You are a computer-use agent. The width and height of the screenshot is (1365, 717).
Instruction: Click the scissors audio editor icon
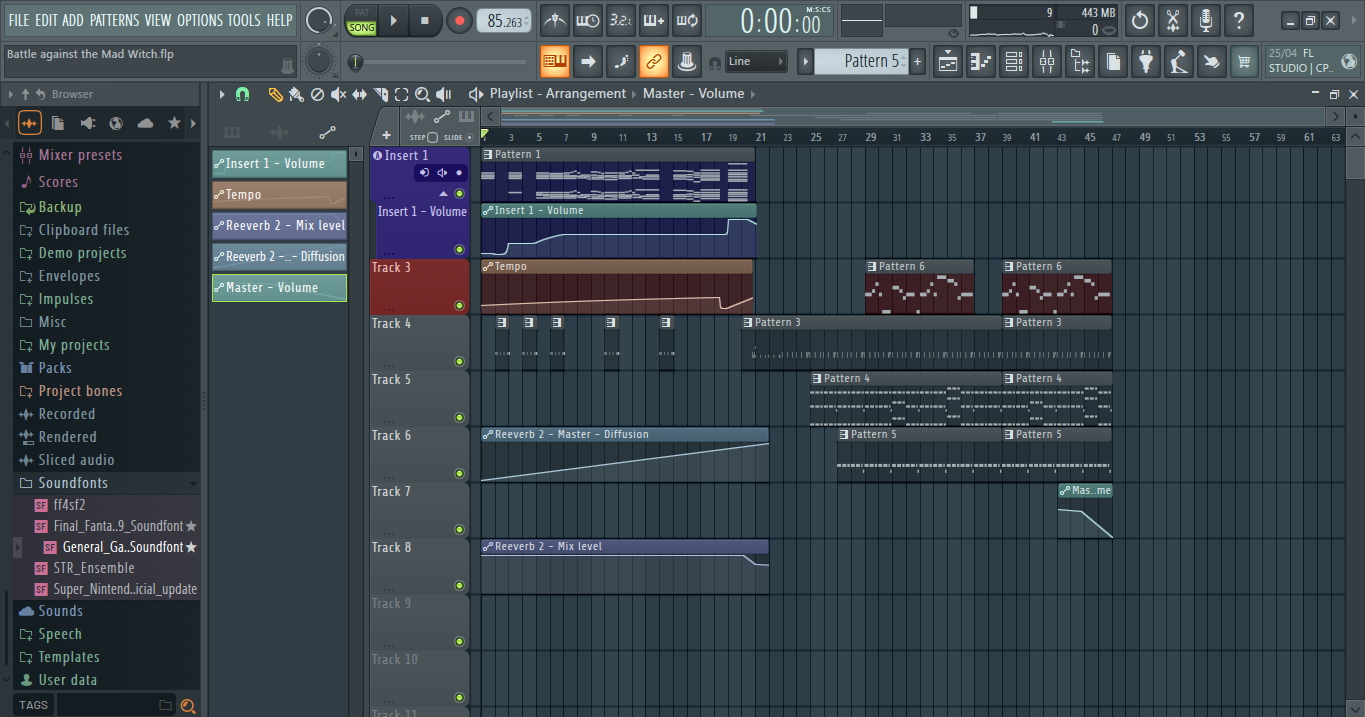[x=1173, y=20]
